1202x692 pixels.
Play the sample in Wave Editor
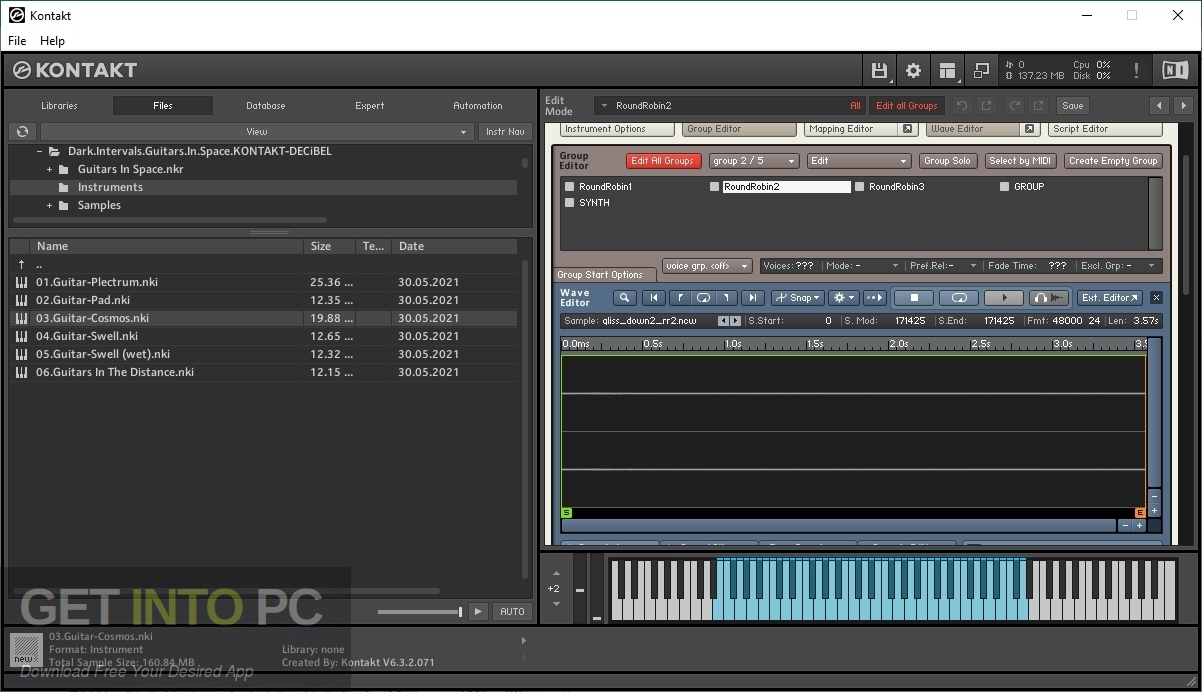[x=1004, y=297]
